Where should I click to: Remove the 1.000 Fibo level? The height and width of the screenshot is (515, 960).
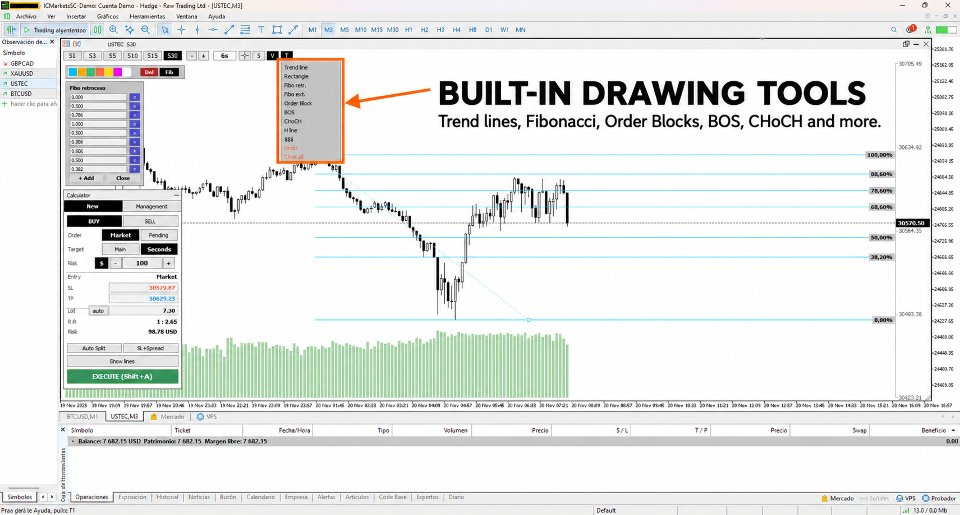tap(135, 124)
